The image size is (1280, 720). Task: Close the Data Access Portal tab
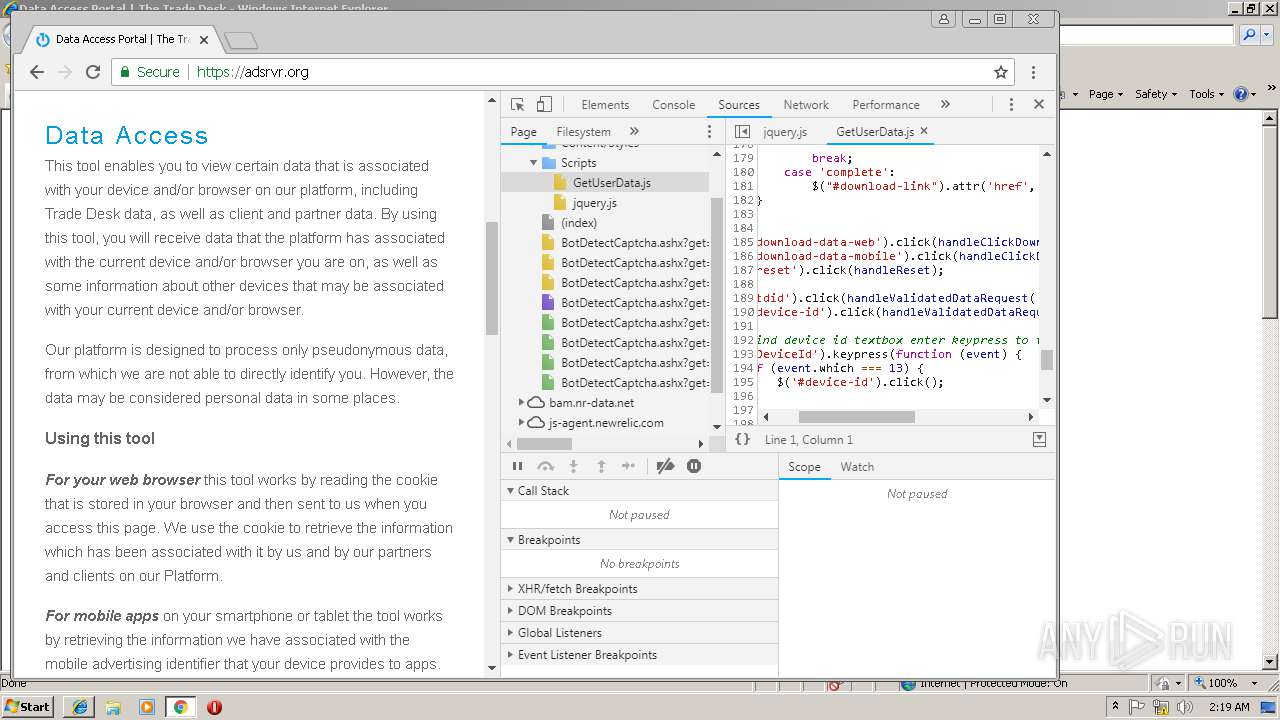pyautogui.click(x=204, y=40)
